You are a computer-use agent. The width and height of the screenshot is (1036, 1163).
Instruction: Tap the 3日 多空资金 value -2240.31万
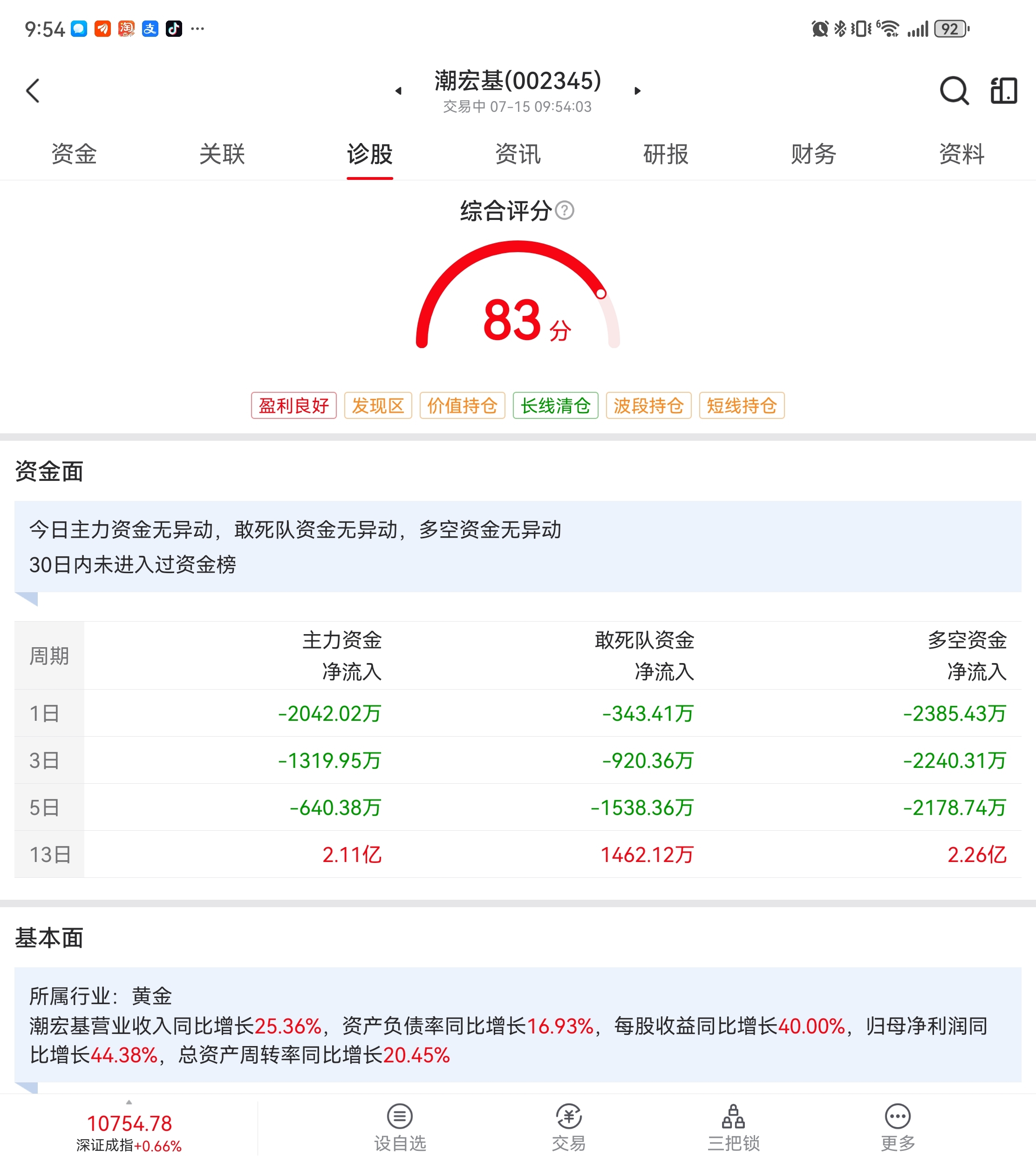954,760
